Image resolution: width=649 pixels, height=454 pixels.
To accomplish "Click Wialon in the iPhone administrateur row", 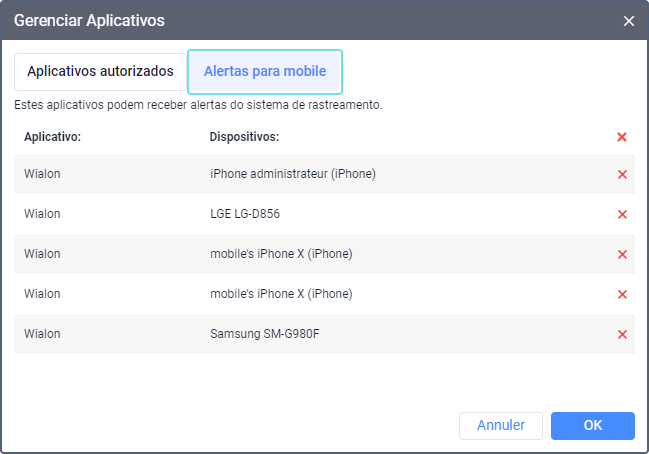I will pos(42,174).
